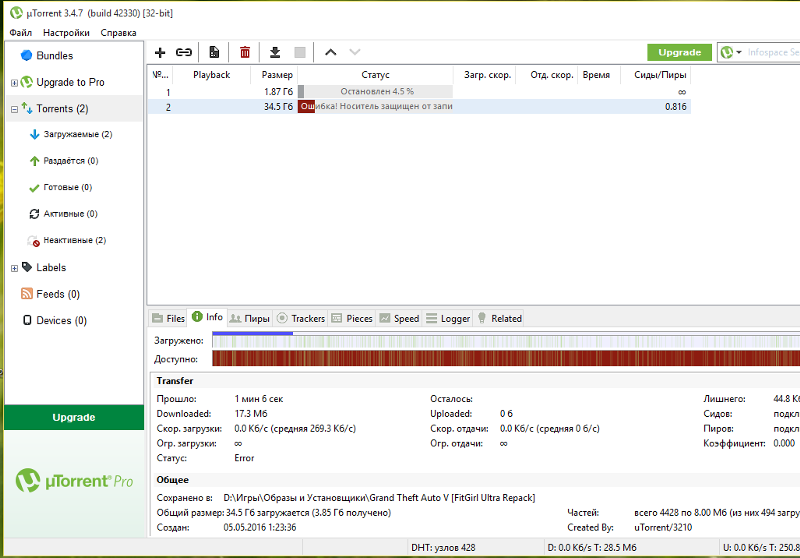Click the Create New Torrent file icon

(214, 52)
